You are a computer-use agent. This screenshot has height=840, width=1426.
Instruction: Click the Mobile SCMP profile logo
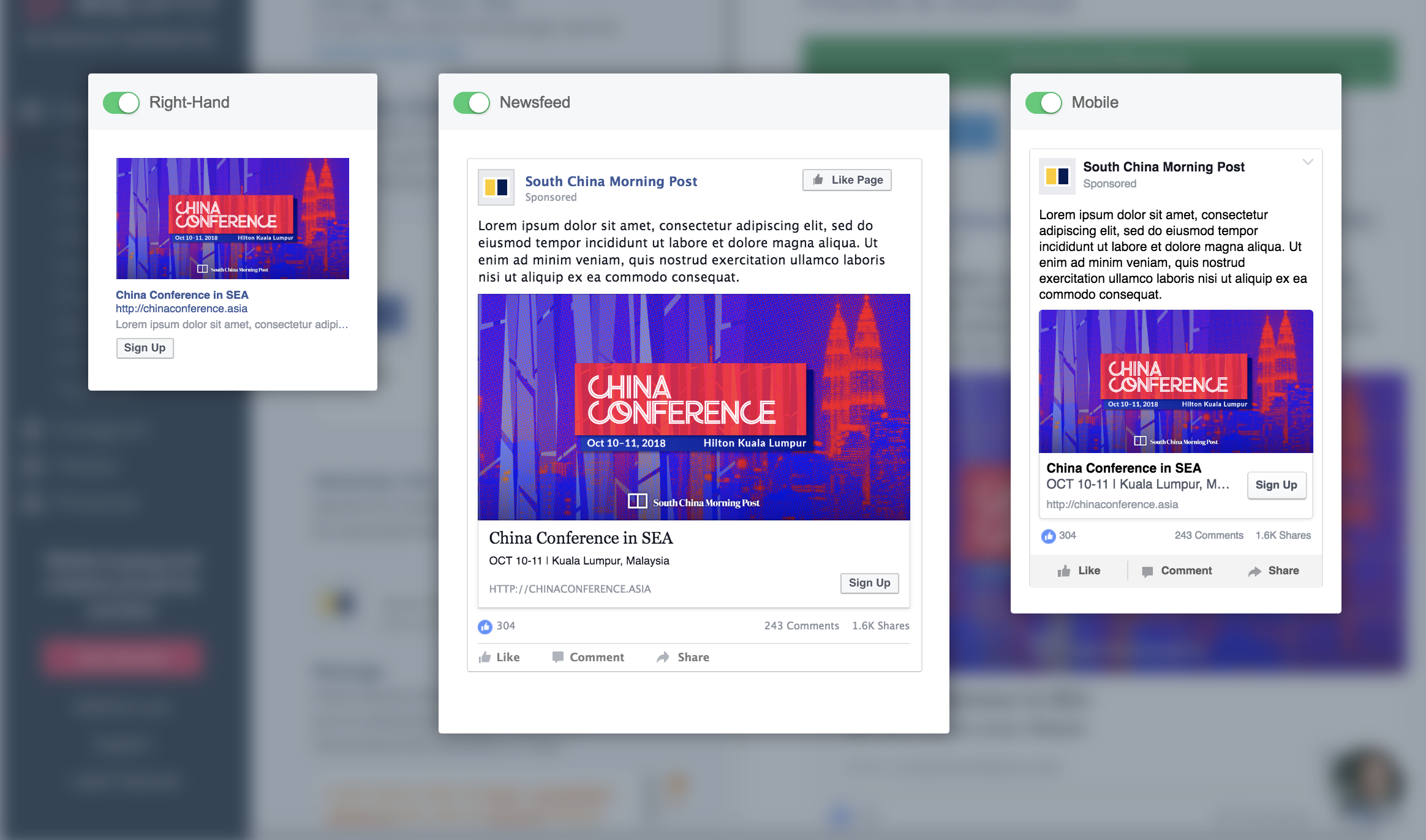coord(1057,176)
